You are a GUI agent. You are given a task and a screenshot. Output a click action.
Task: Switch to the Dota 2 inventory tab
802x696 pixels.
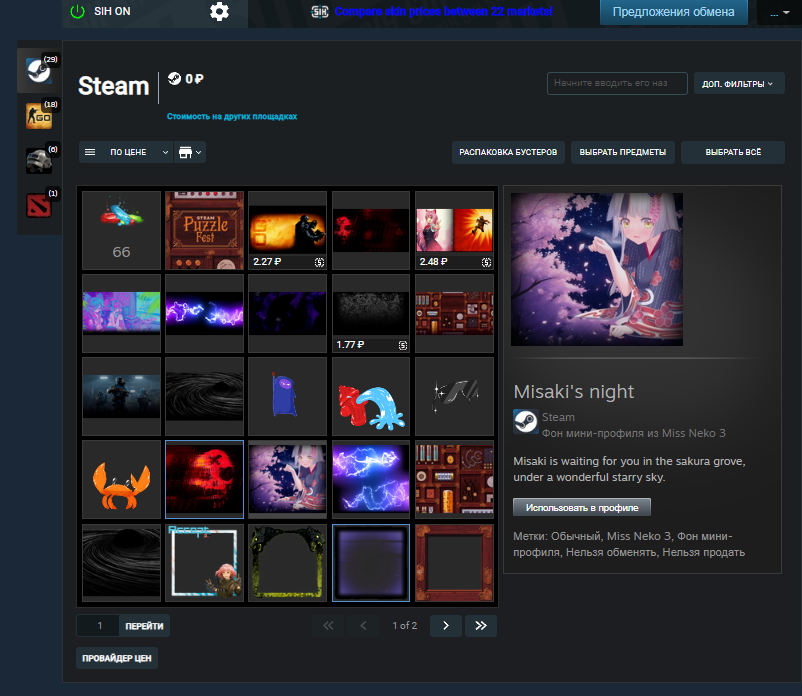(x=39, y=204)
